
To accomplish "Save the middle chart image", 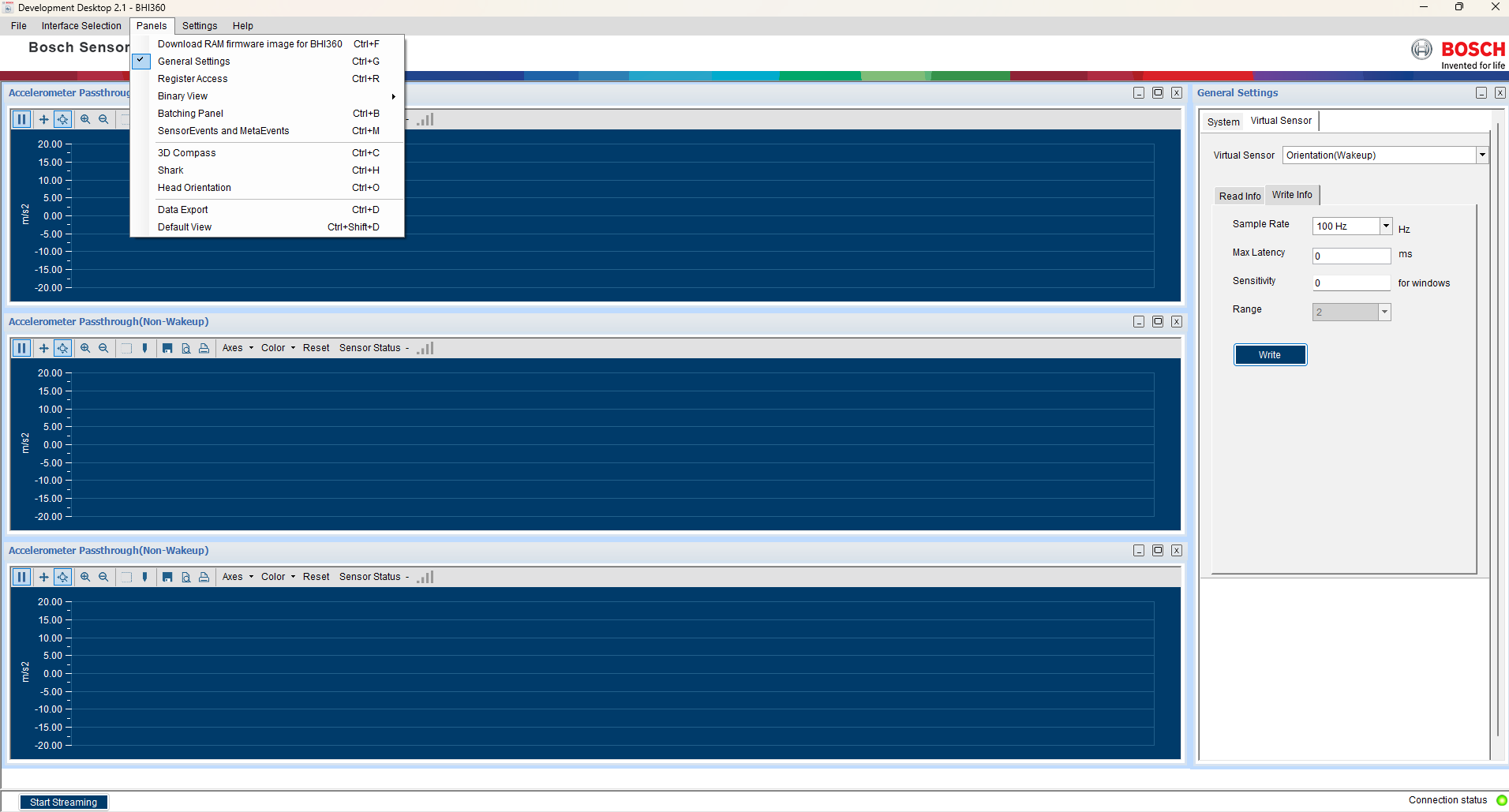I will pos(167,348).
